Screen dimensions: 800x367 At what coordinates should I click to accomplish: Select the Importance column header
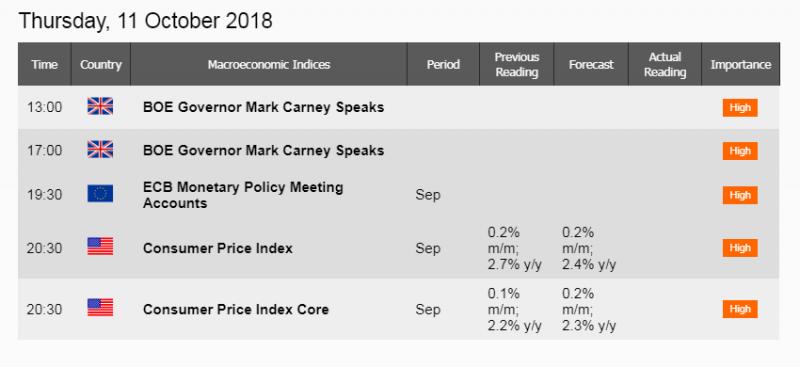tap(741, 64)
